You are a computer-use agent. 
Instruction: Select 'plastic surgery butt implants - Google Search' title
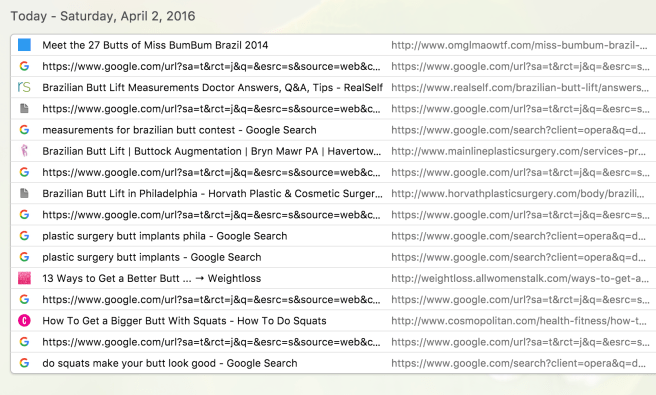tap(152, 257)
